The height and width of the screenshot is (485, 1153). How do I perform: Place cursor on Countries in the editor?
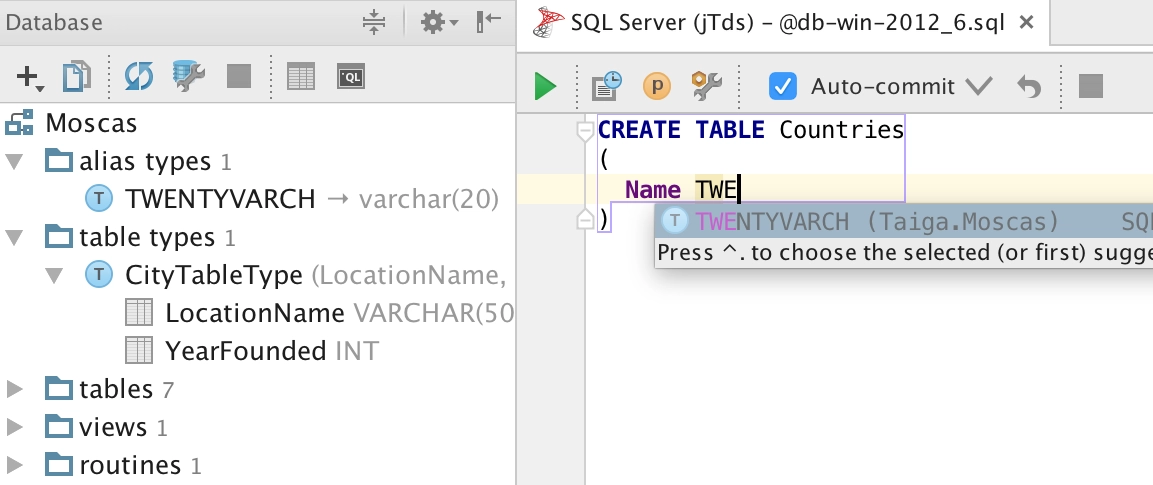click(x=841, y=130)
